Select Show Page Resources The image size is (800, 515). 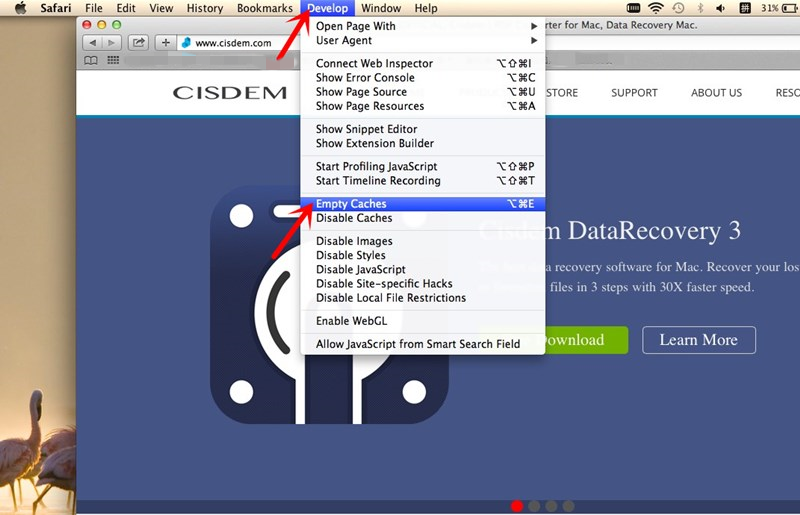click(x=423, y=106)
